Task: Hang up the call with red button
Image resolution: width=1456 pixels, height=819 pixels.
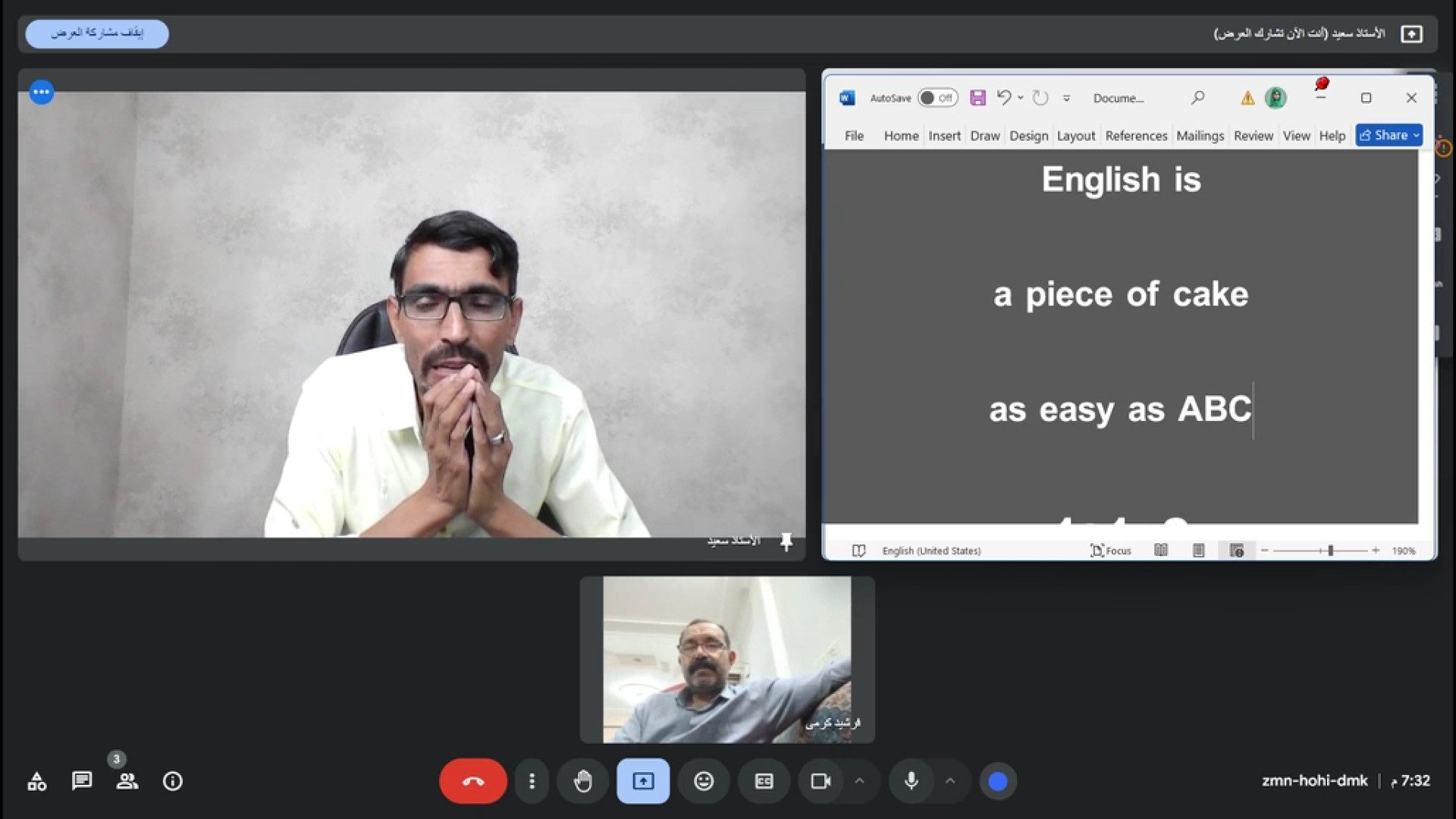Action: point(472,781)
